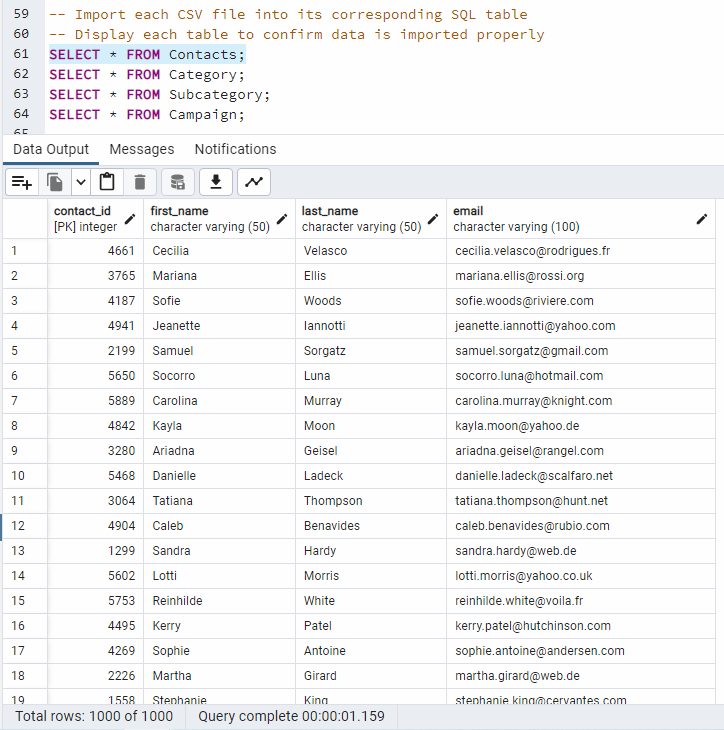This screenshot has height=730, width=724.
Task: Click first_name cell 'Martha'
Action: point(219,676)
